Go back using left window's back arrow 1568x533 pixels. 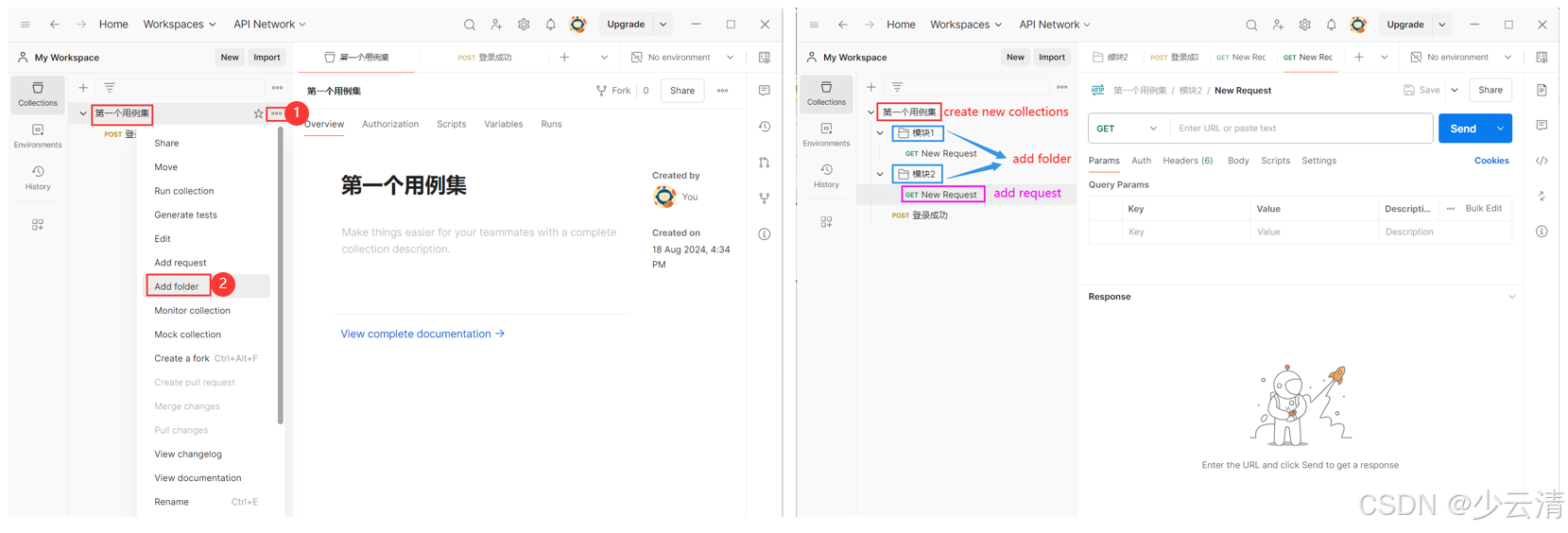click(55, 25)
